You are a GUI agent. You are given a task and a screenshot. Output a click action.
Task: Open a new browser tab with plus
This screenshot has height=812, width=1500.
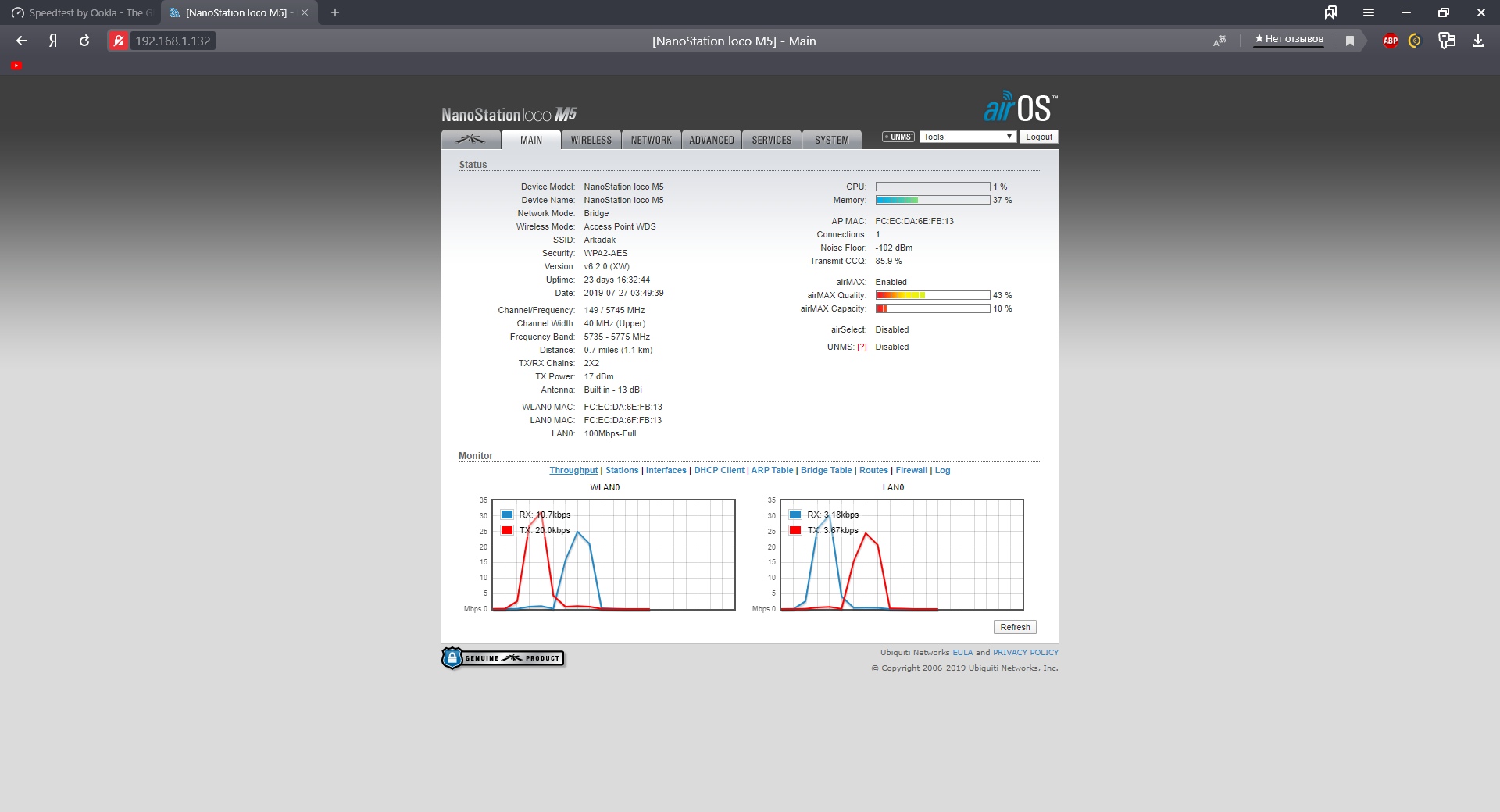tap(335, 12)
